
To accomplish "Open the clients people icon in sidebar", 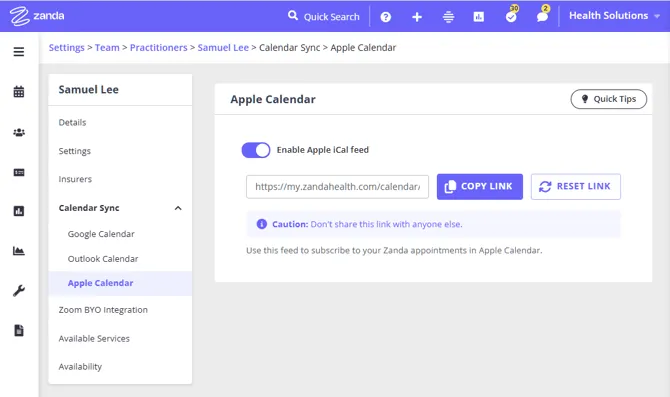I will (19, 132).
